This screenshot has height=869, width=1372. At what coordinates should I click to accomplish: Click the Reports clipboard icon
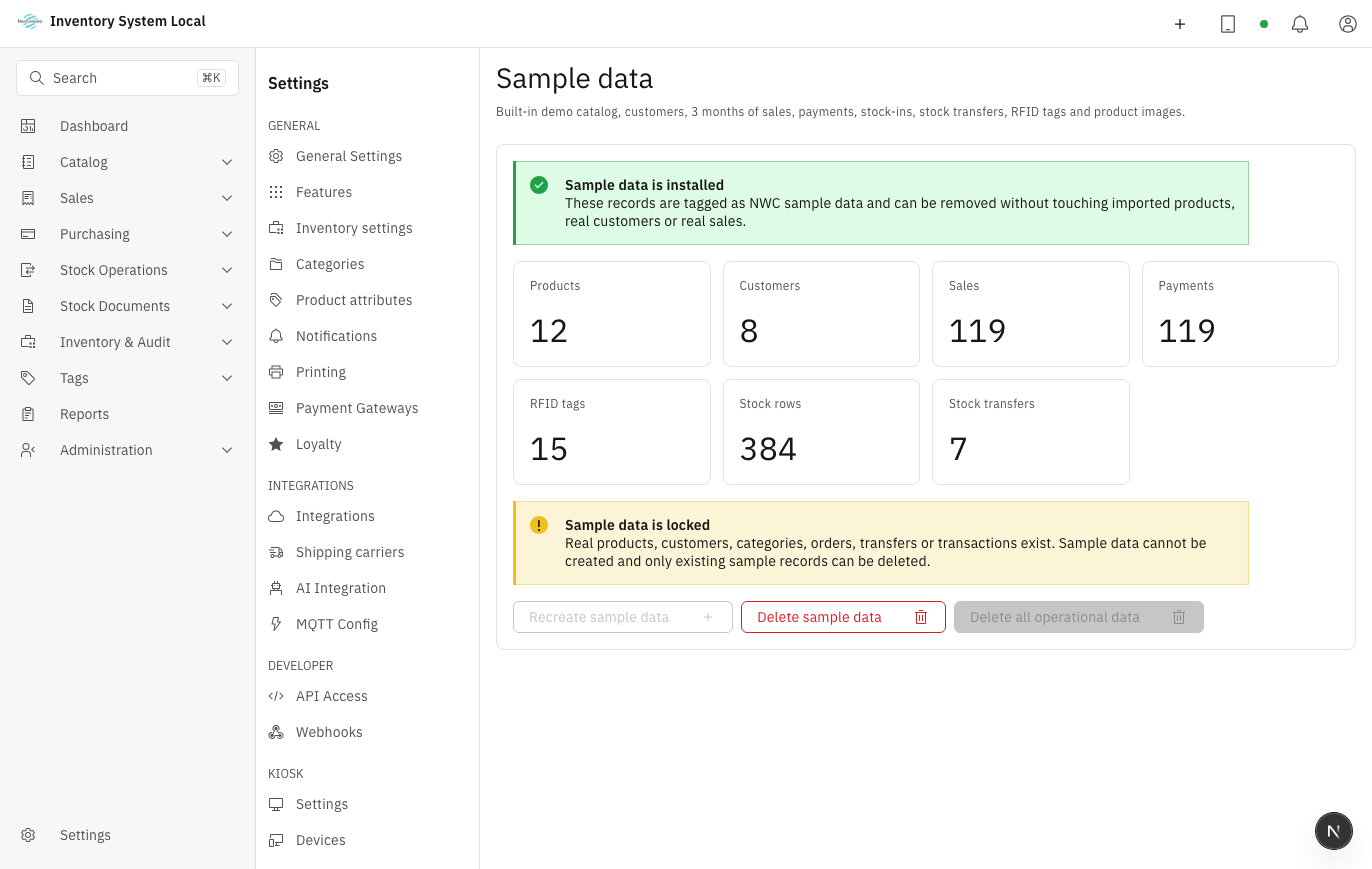(28, 414)
